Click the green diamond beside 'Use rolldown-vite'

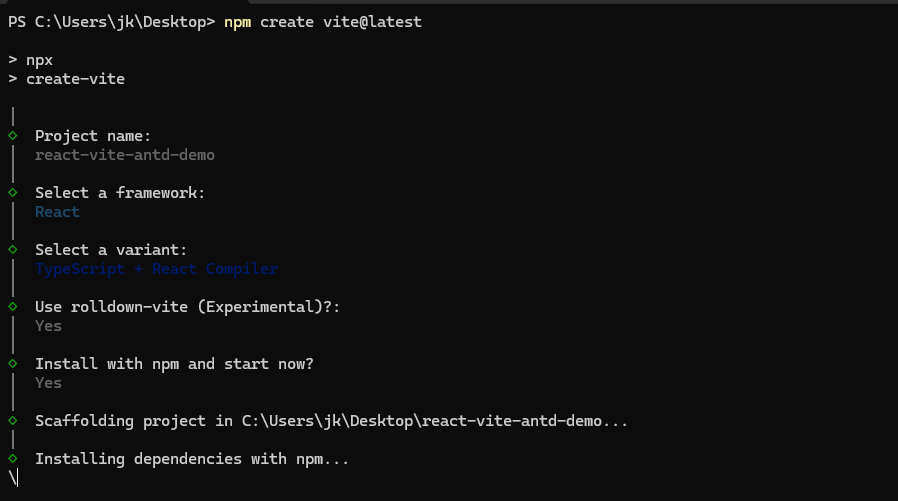(13, 306)
